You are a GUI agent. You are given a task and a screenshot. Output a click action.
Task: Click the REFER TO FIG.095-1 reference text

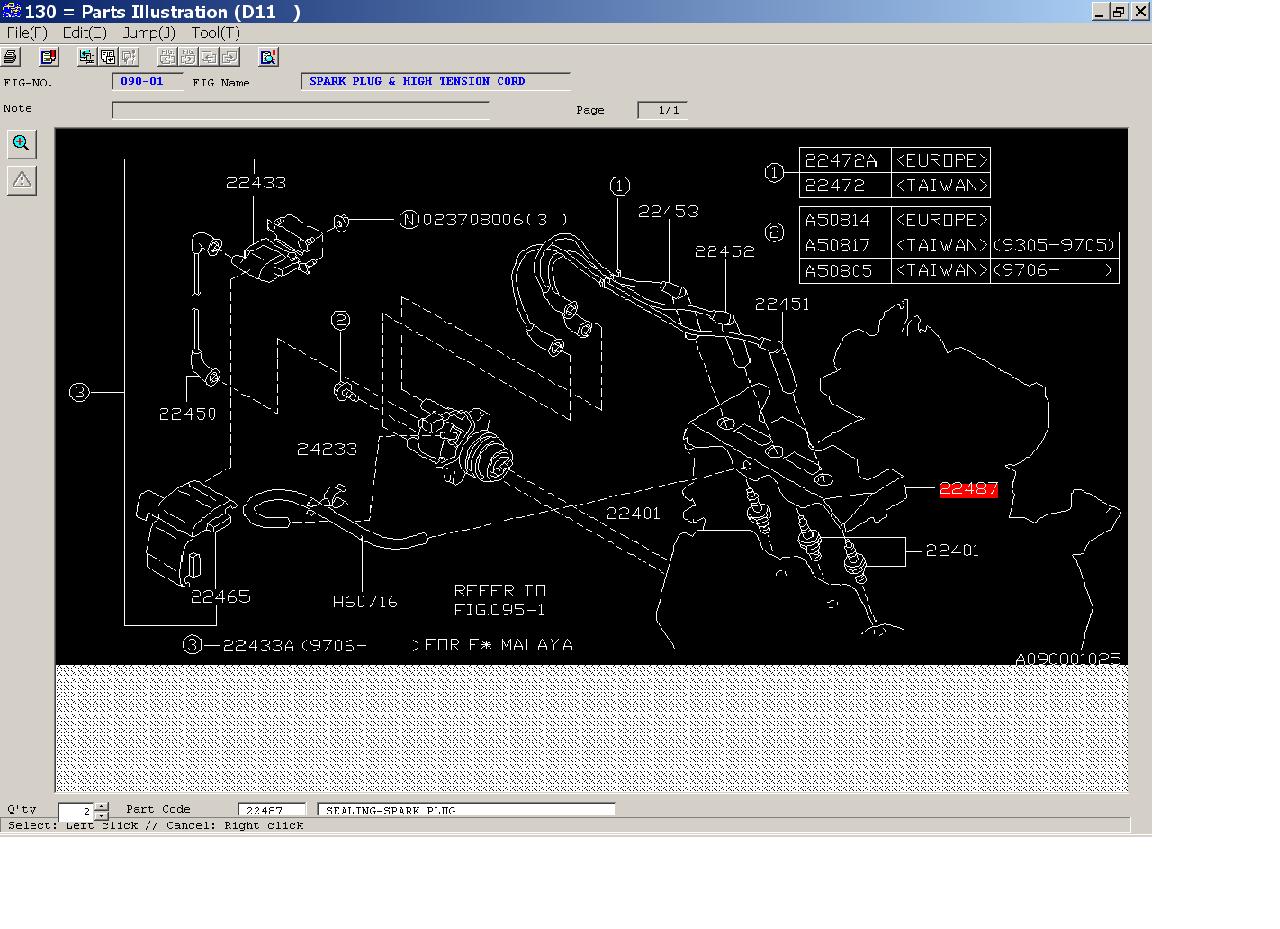[500, 600]
